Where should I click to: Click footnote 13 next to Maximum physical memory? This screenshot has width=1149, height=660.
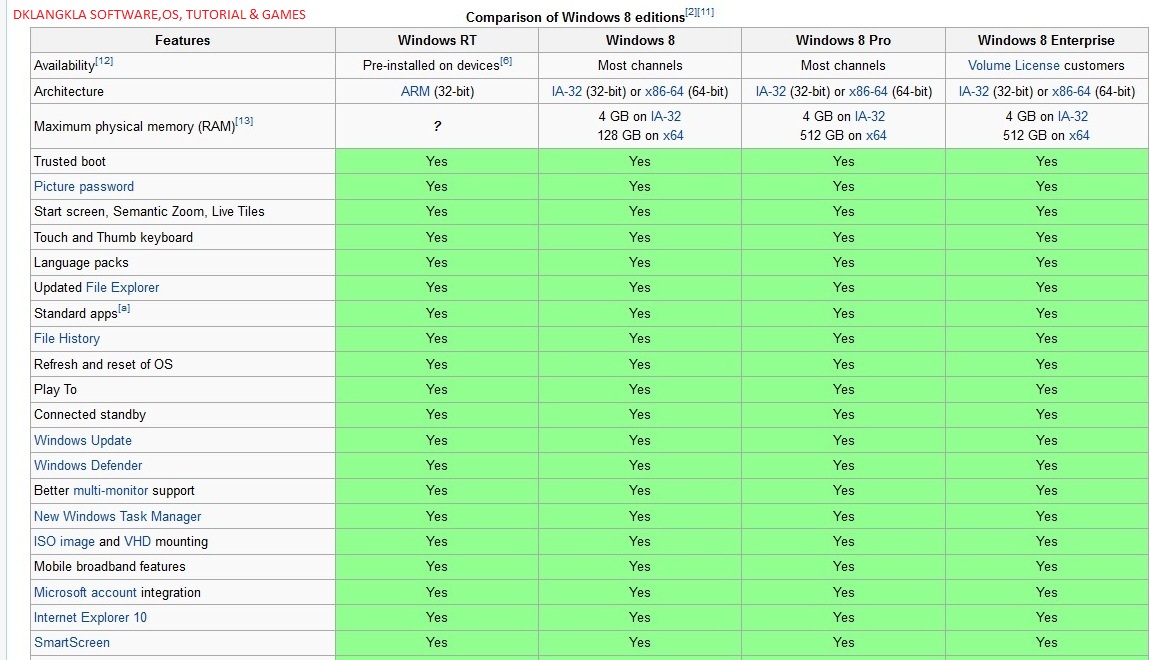pos(244,122)
